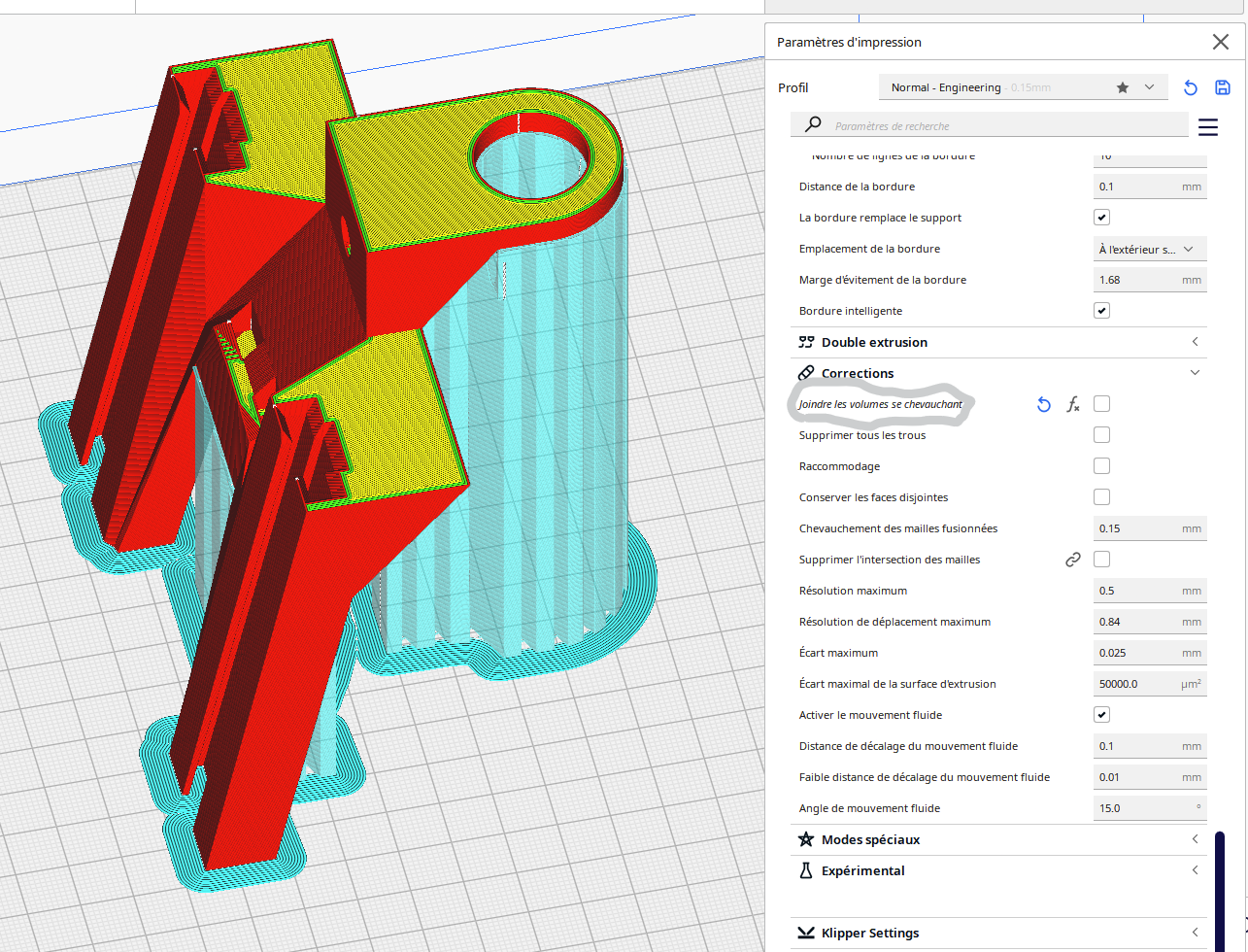
Task: Open the 'Normal - Engineering' profile dropdown
Action: click(x=1022, y=87)
